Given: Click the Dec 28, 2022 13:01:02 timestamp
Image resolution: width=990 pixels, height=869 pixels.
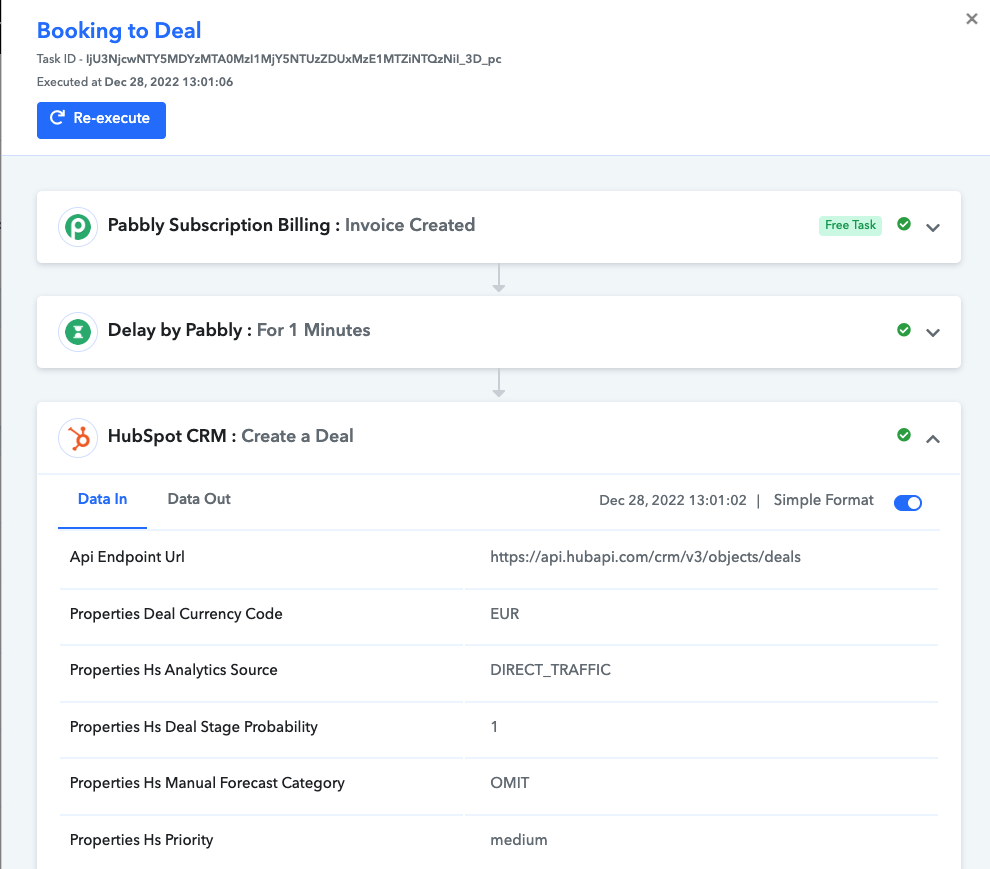Looking at the screenshot, I should click(672, 500).
